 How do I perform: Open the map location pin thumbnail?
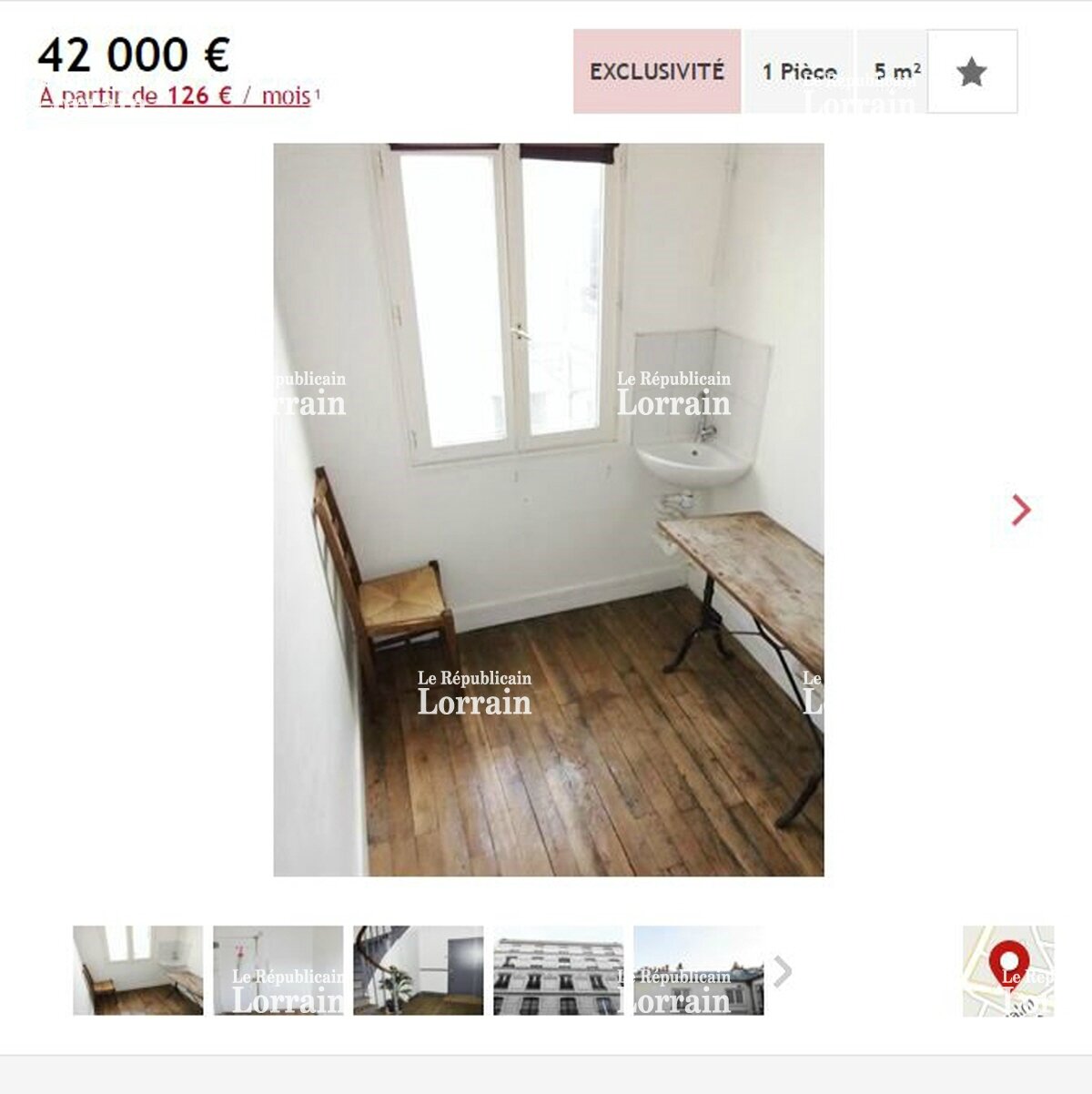(1008, 970)
